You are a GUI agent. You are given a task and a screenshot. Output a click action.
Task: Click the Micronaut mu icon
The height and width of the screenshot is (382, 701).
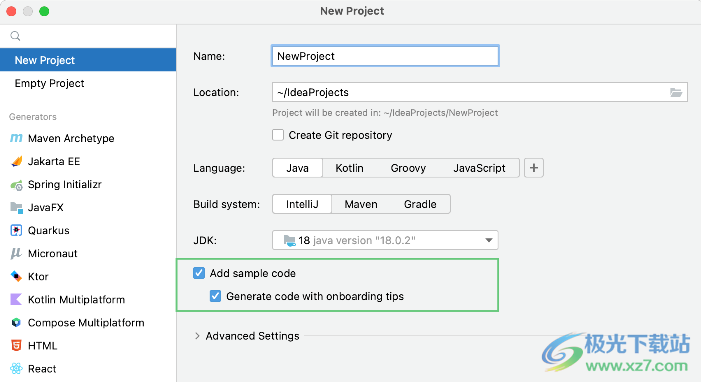tap(16, 254)
